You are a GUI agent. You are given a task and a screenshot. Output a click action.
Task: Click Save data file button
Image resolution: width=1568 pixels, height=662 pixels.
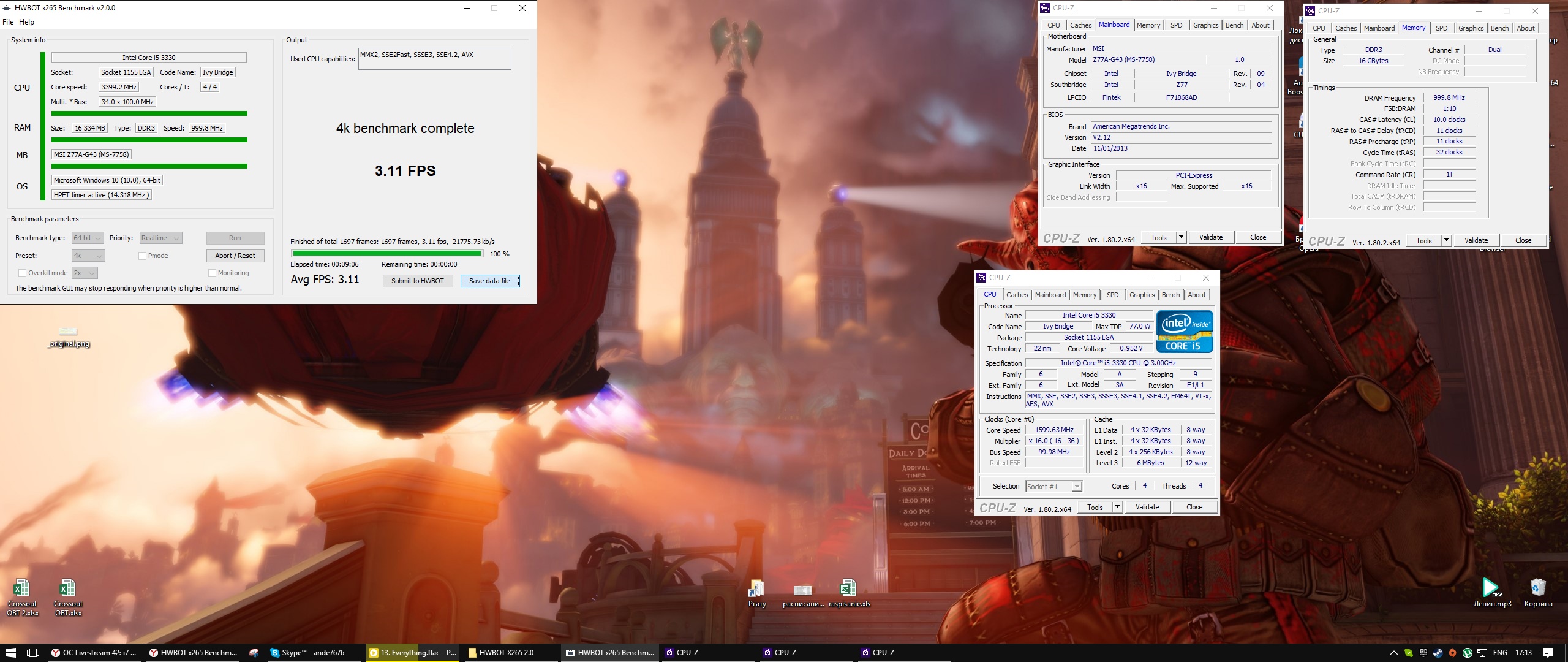(x=489, y=281)
